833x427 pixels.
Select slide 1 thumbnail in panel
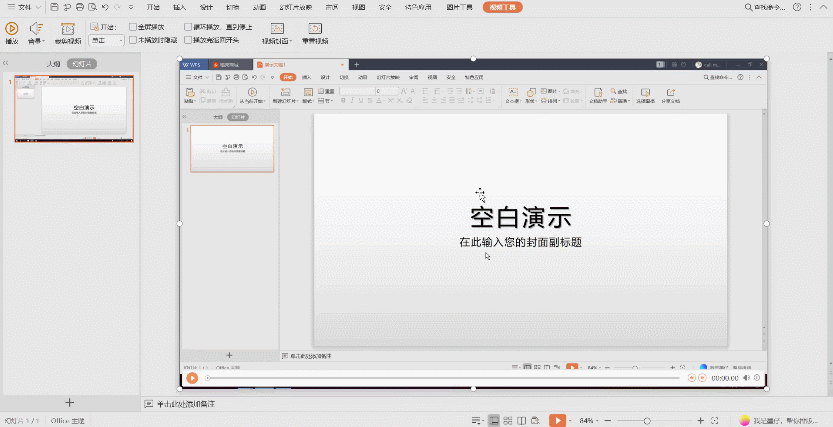[x=73, y=108]
